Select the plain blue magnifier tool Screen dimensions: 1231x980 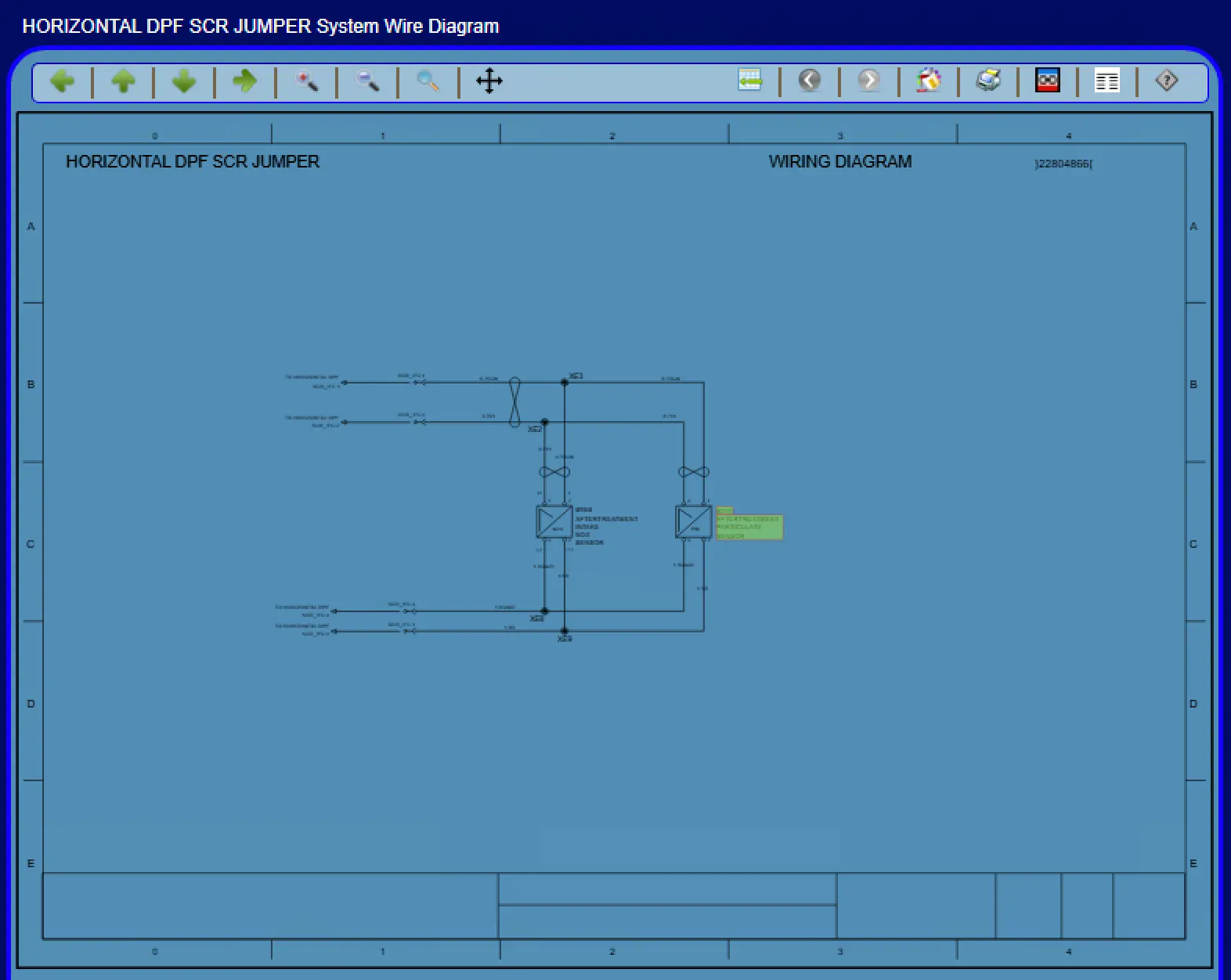pos(428,81)
